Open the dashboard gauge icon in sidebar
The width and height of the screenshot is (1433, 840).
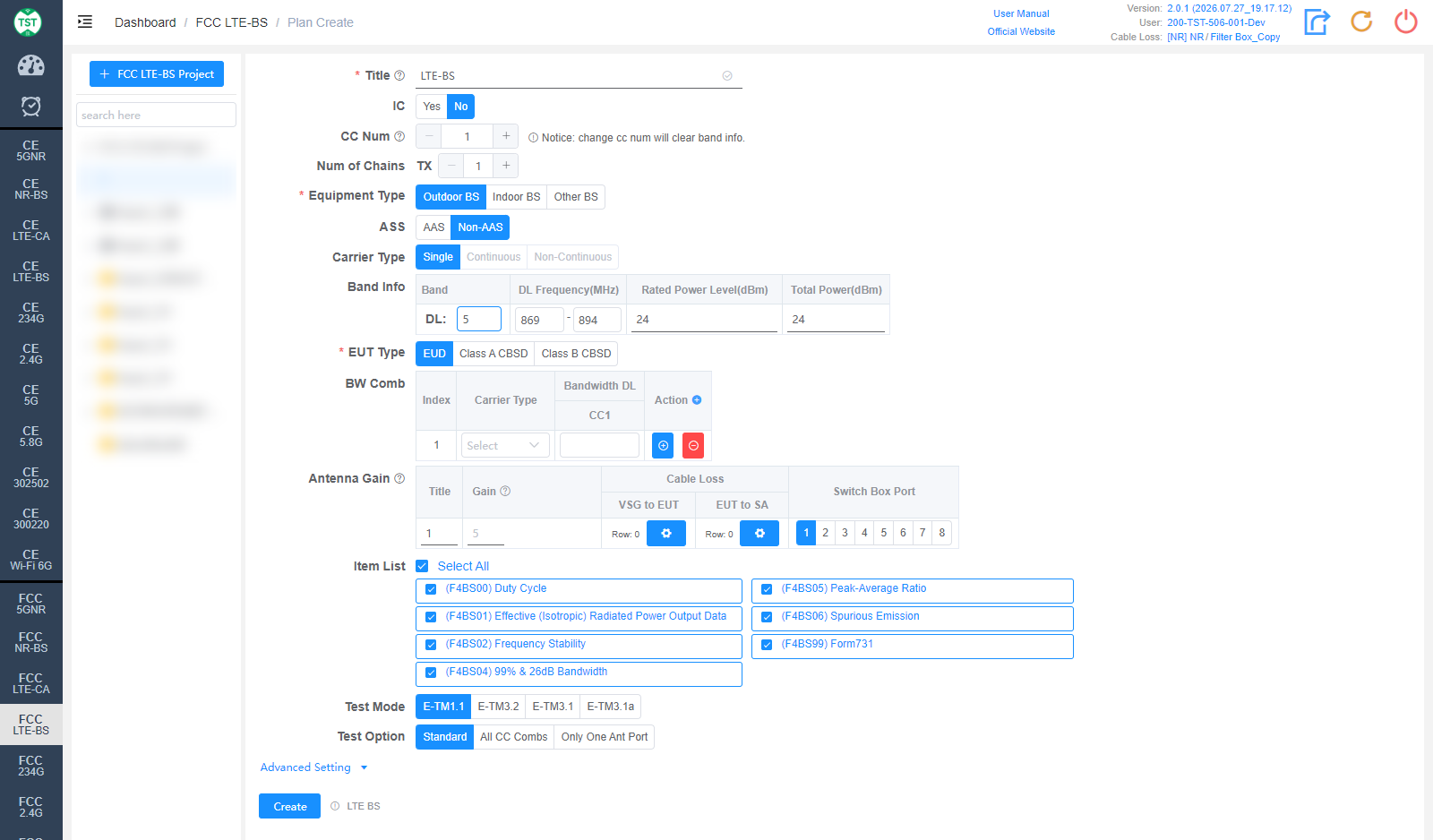click(30, 65)
